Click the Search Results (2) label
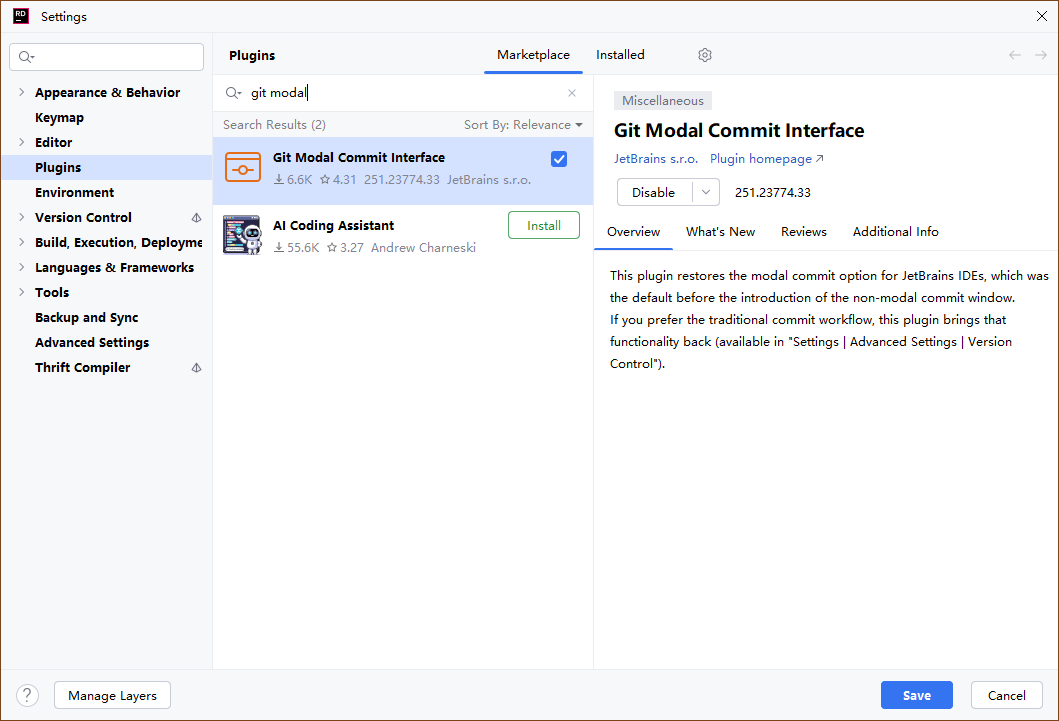The height and width of the screenshot is (721, 1059). pyautogui.click(x=274, y=125)
